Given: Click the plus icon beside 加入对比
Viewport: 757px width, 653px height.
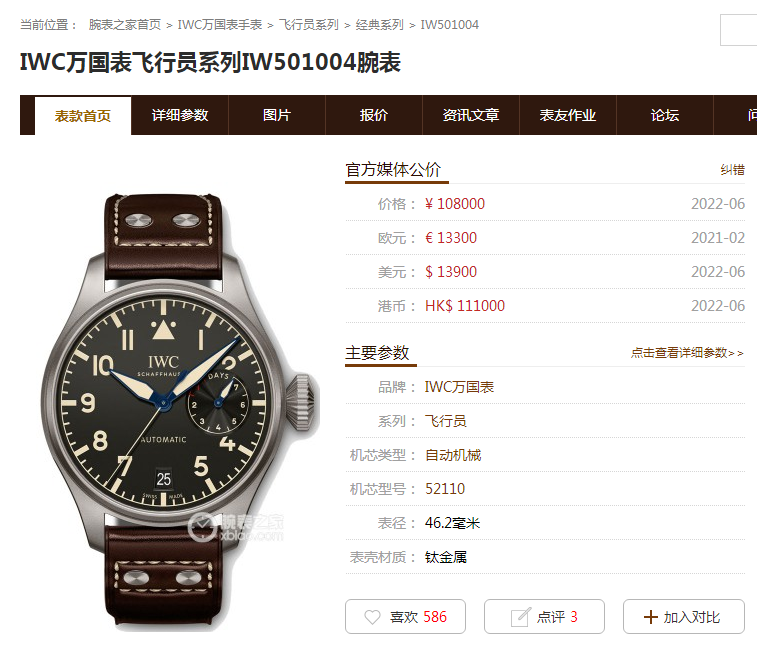Looking at the screenshot, I should [x=650, y=617].
